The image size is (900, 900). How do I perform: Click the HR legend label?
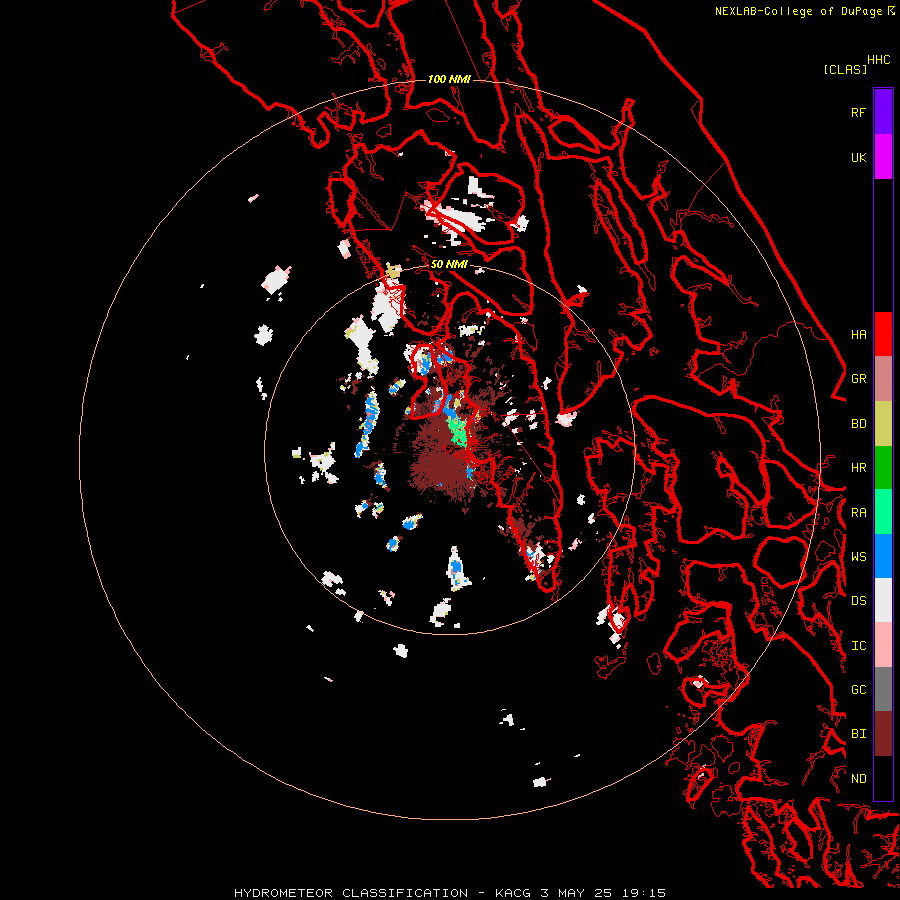[x=858, y=468]
